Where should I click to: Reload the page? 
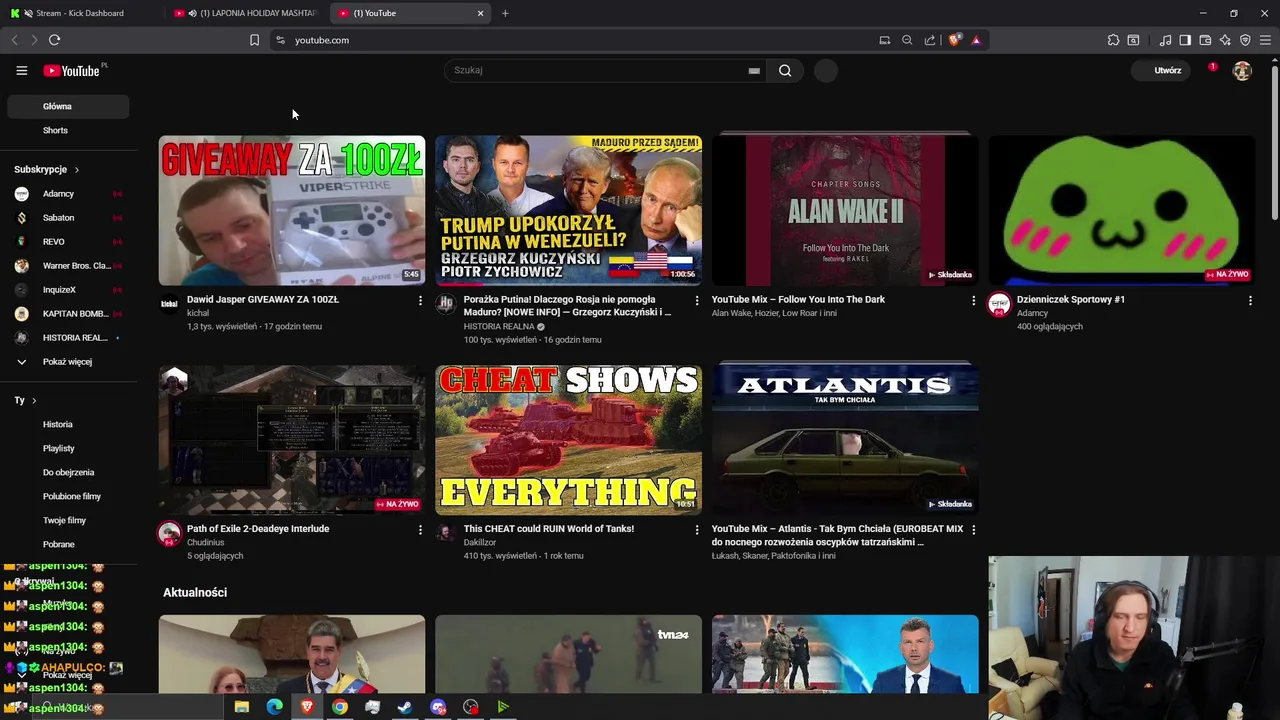54,40
